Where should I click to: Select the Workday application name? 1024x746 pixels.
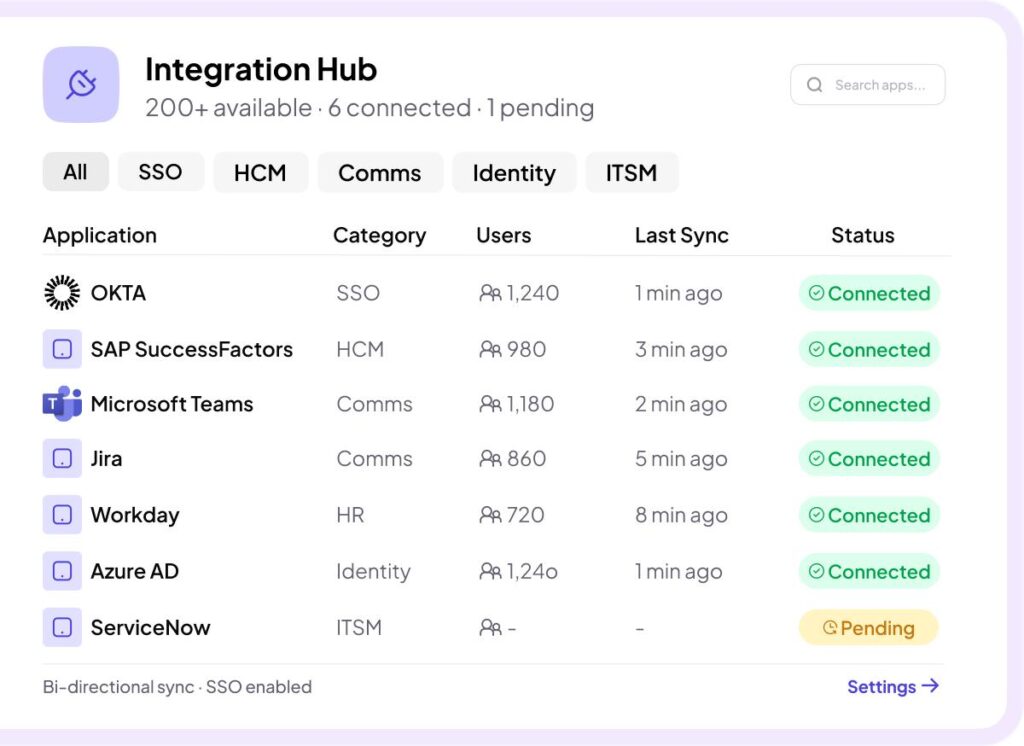click(x=135, y=515)
